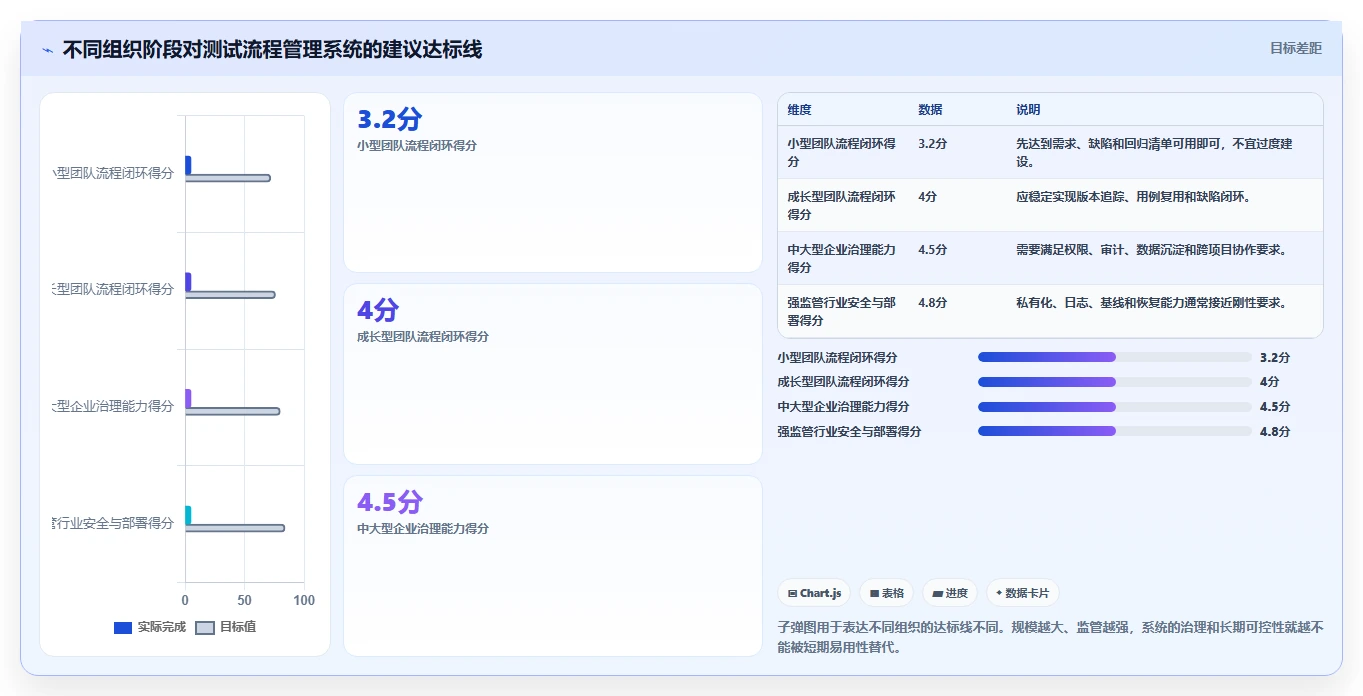
Task: Click the 维度 table column header
Action: point(799,110)
